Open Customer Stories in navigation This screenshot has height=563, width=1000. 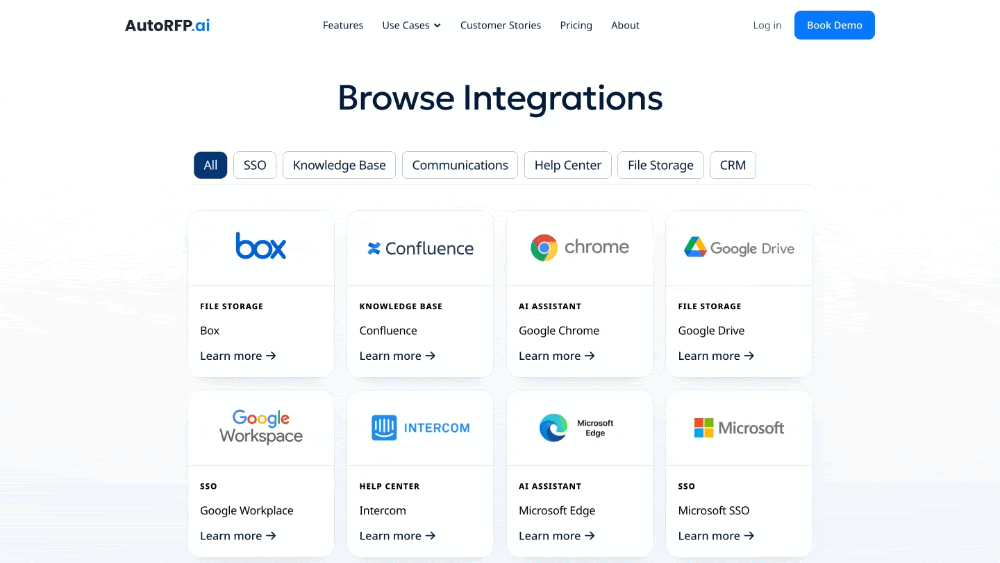coord(501,26)
